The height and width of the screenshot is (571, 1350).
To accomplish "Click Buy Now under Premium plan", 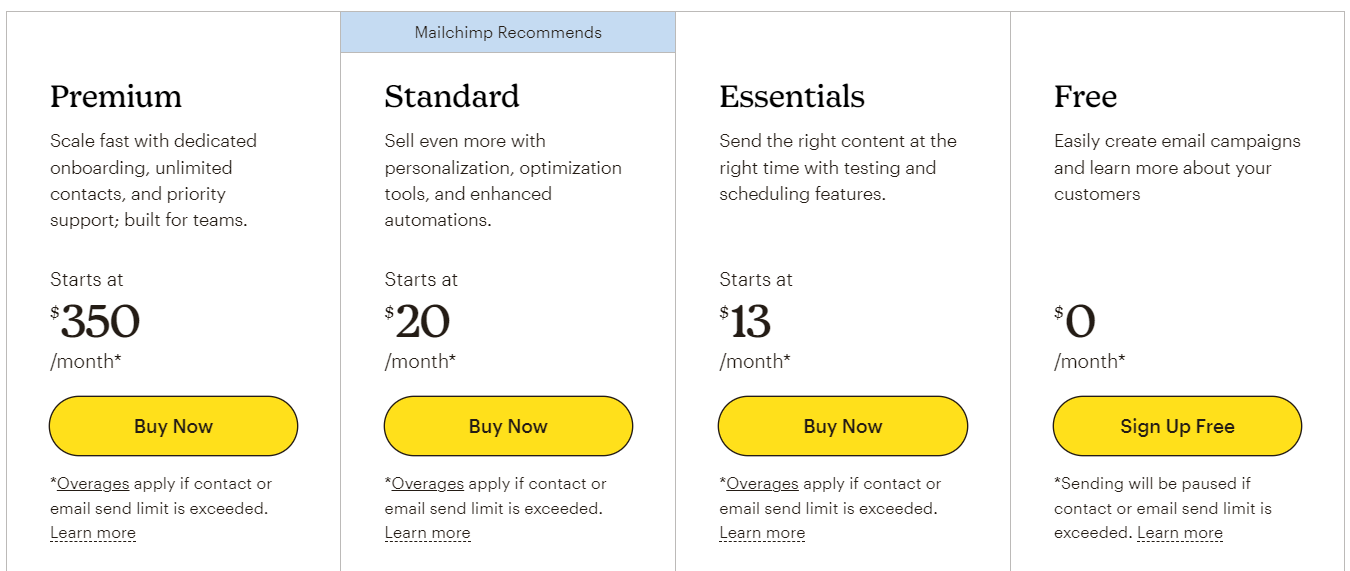I will (173, 426).
